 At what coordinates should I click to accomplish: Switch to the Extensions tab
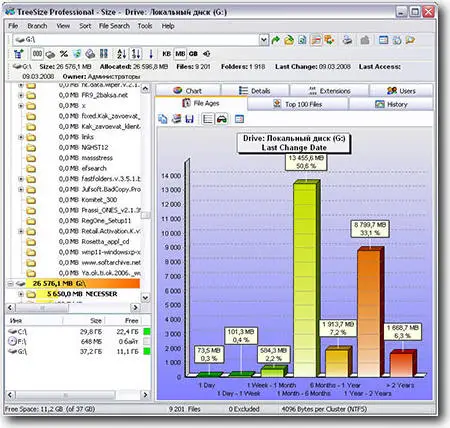pyautogui.click(x=329, y=91)
